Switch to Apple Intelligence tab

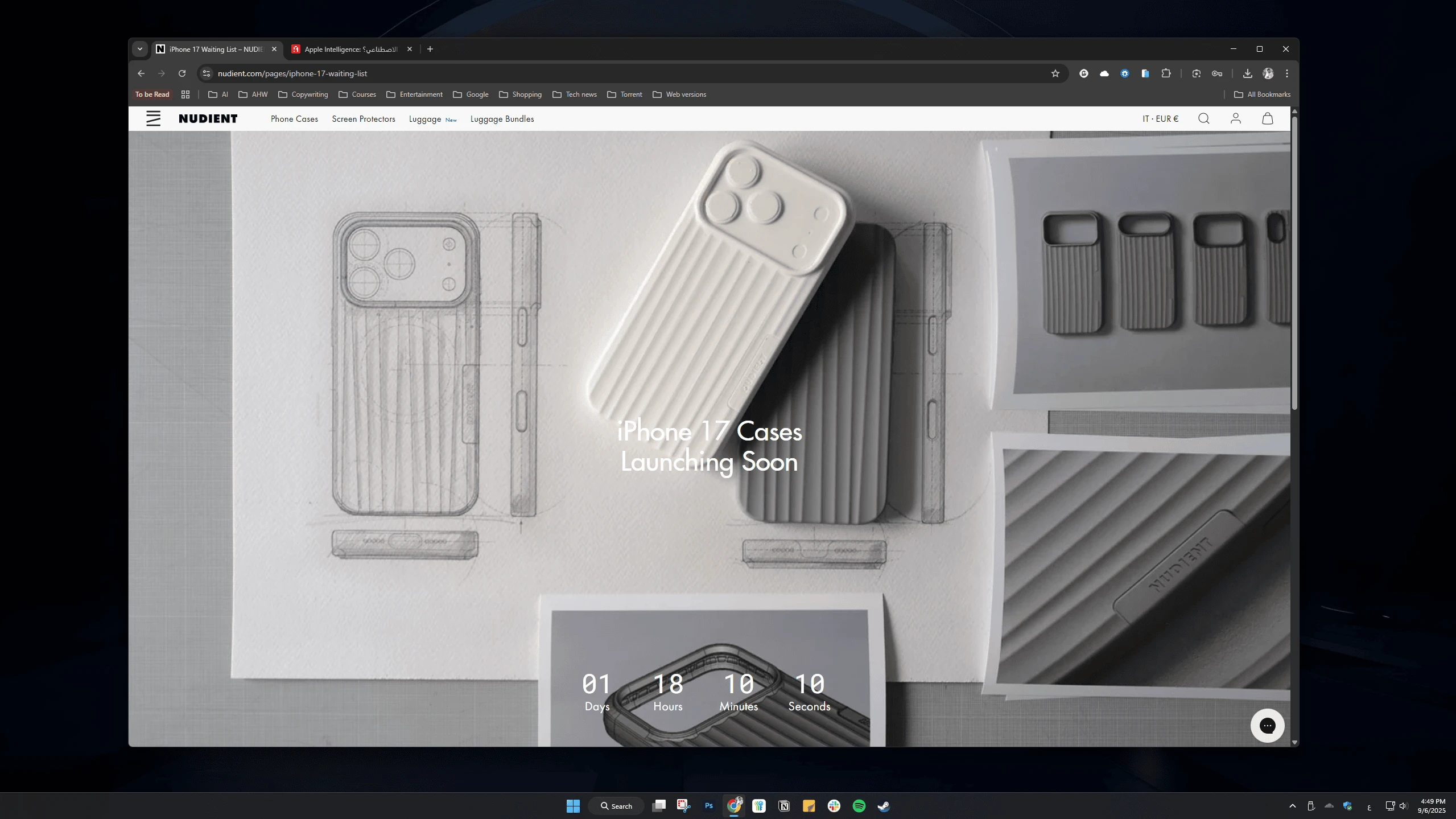coord(350,49)
